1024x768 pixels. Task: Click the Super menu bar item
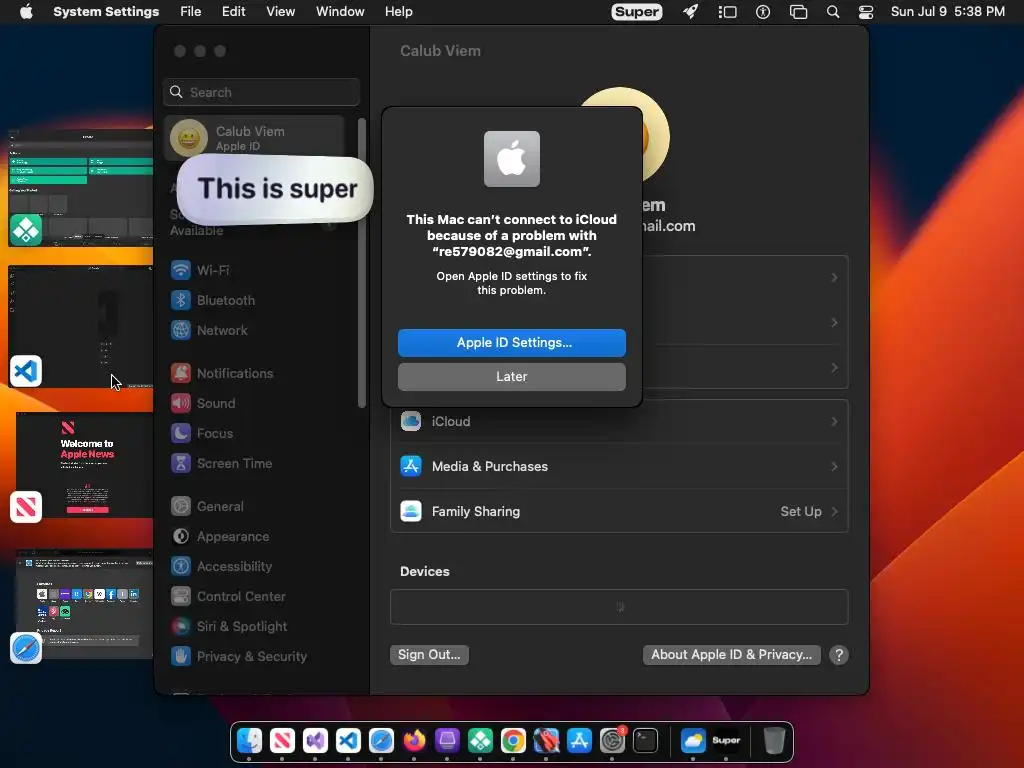(x=637, y=12)
